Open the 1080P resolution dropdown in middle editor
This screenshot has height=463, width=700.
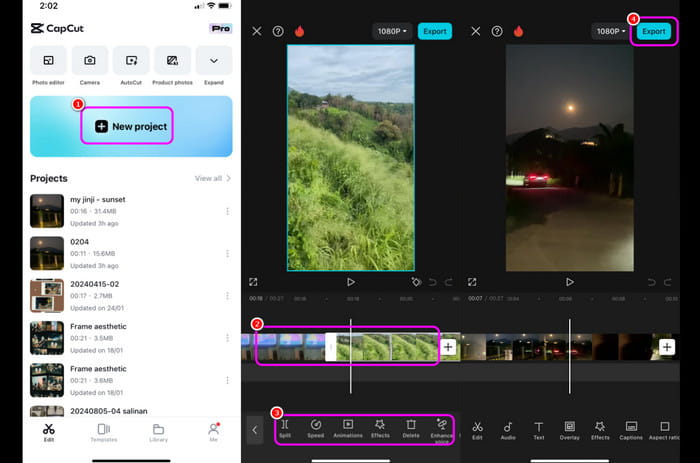pos(392,31)
